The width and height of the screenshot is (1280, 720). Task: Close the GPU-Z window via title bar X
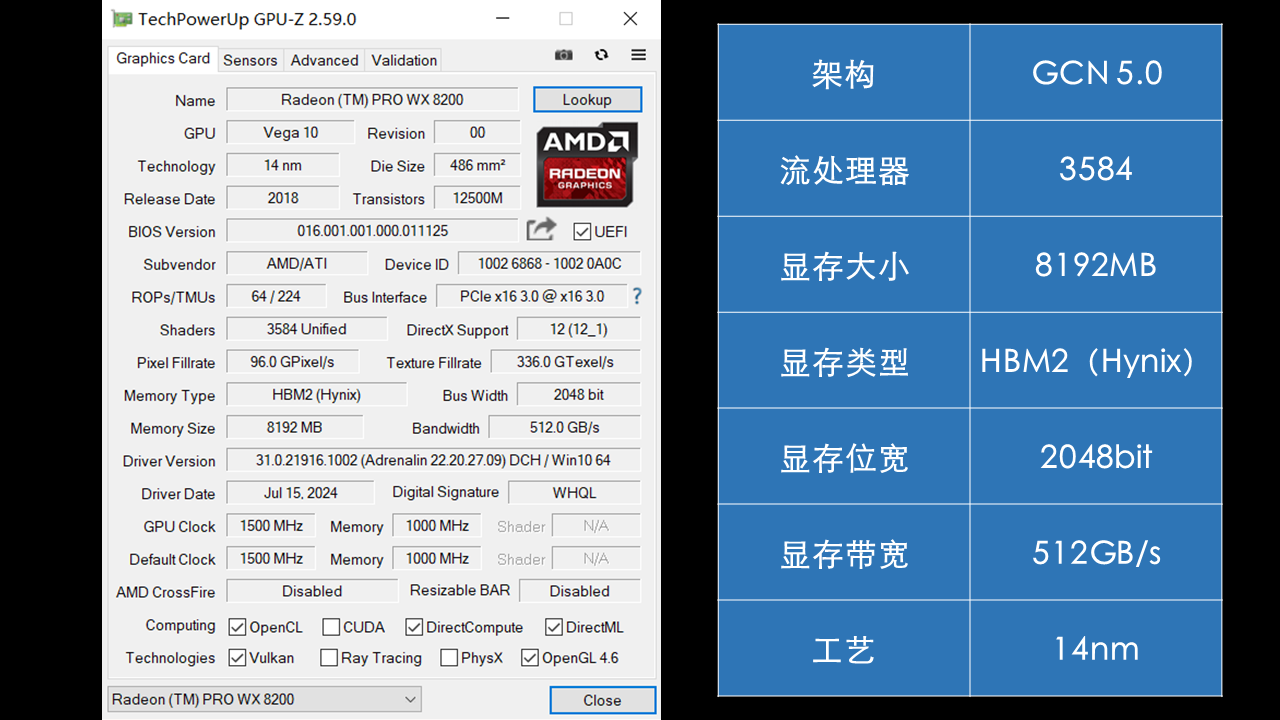(x=630, y=19)
